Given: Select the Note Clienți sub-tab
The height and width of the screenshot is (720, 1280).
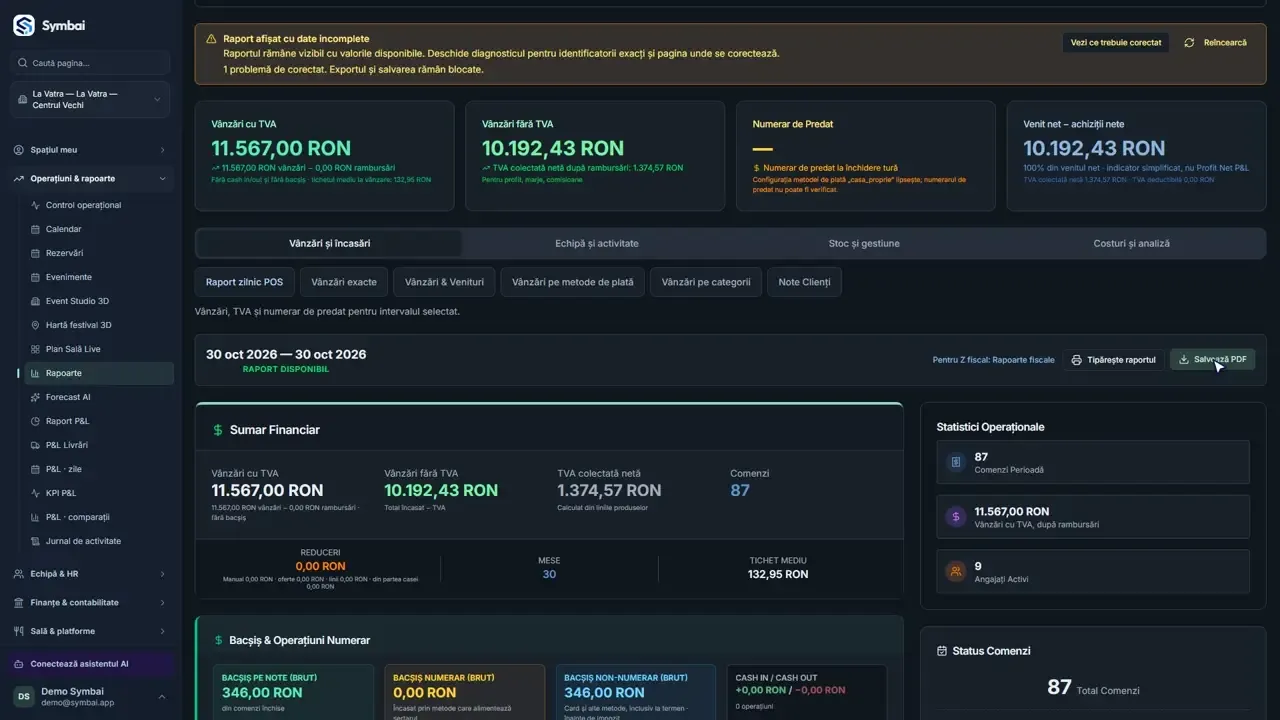Looking at the screenshot, I should pyautogui.click(x=804, y=282).
